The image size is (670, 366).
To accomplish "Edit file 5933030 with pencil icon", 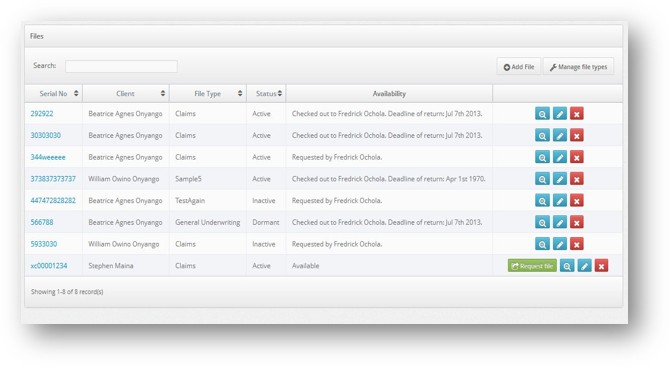I will coord(560,244).
